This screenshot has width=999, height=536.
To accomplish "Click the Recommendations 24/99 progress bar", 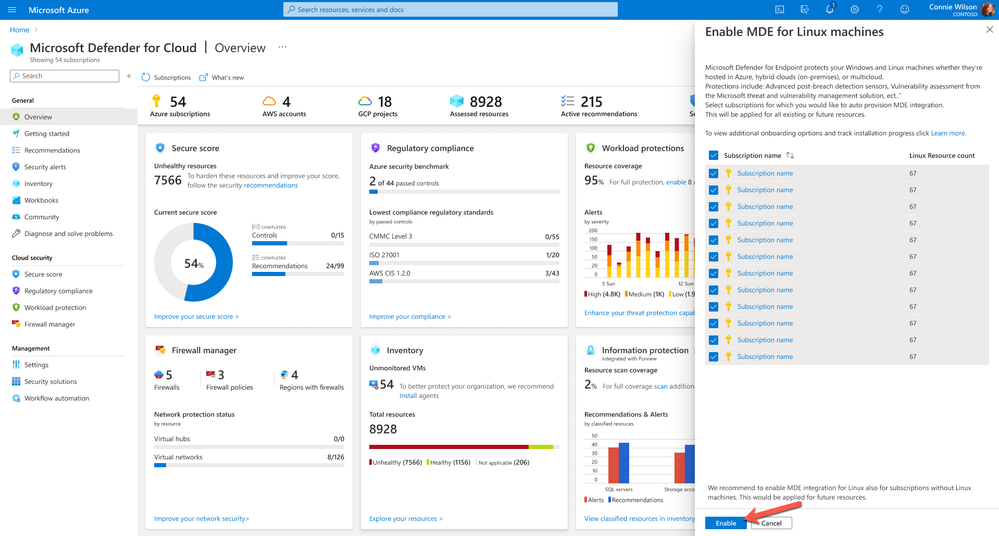I will pos(298,274).
